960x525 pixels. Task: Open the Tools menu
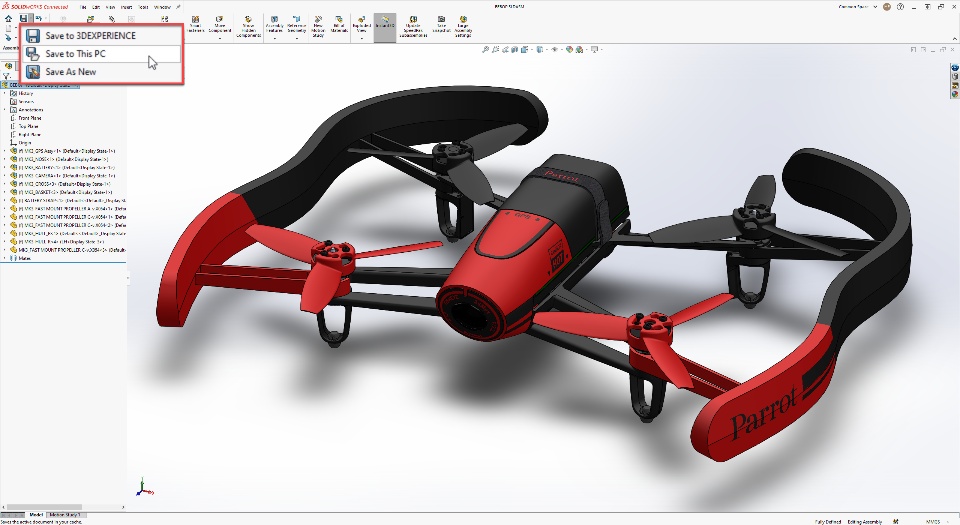pos(143,7)
